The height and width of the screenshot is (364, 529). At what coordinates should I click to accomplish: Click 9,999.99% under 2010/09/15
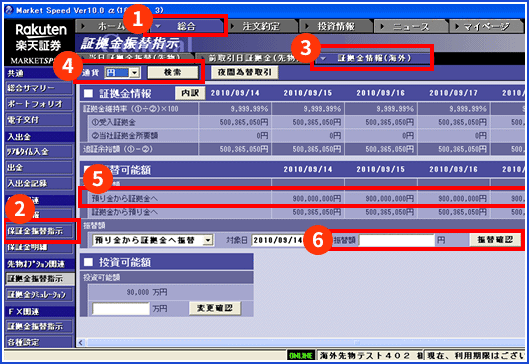(x=322, y=109)
